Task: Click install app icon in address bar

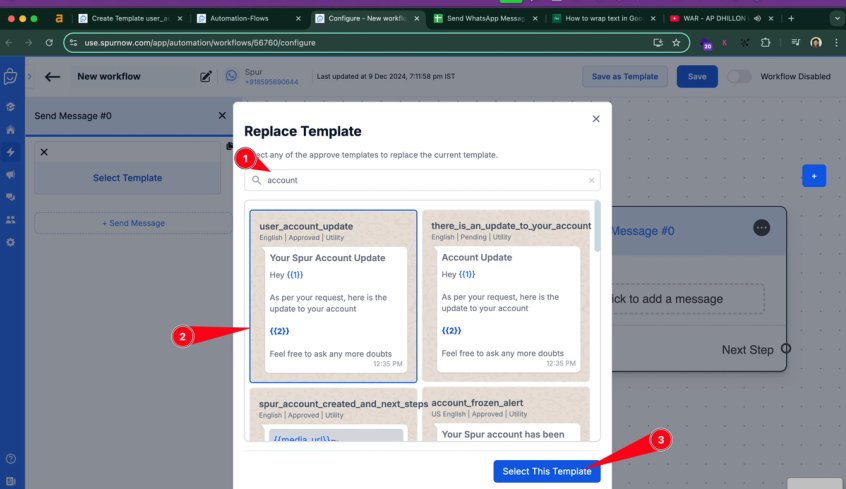Action: (658, 43)
